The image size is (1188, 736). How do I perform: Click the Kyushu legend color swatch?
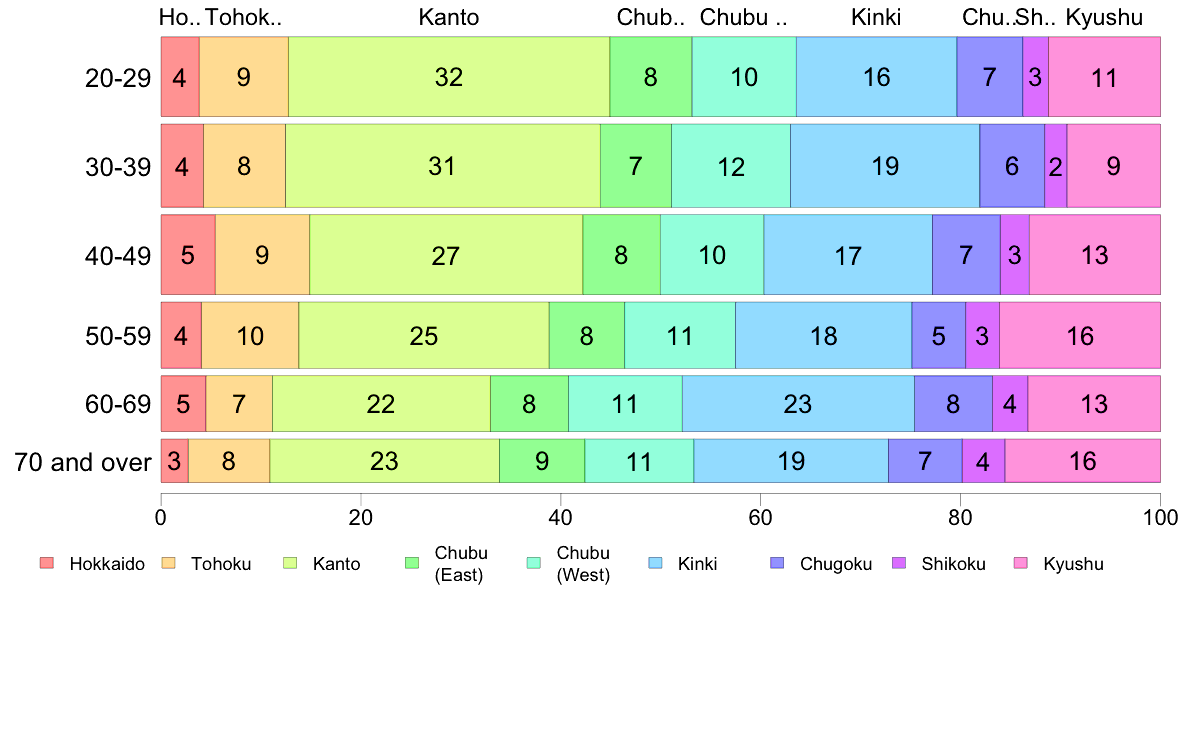click(x=1021, y=563)
